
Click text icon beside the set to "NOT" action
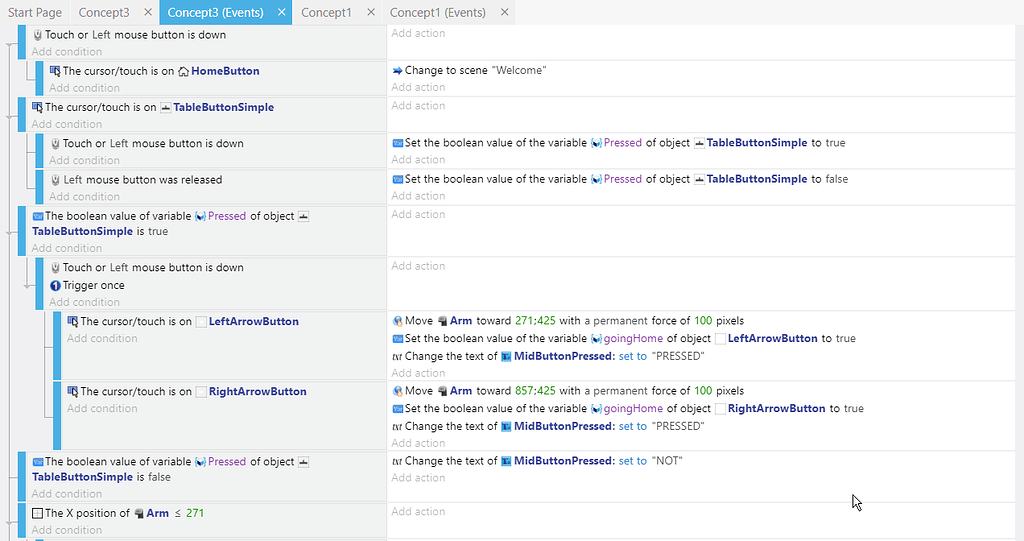(397, 461)
